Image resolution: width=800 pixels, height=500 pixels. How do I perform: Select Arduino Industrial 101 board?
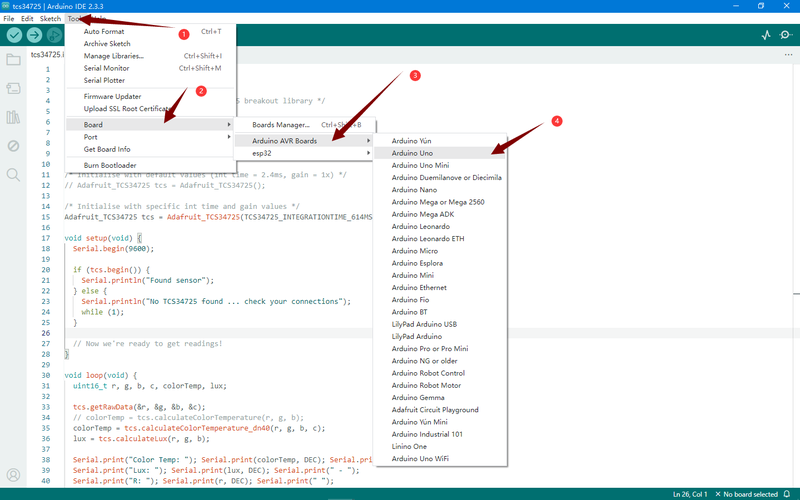[x=440, y=435]
